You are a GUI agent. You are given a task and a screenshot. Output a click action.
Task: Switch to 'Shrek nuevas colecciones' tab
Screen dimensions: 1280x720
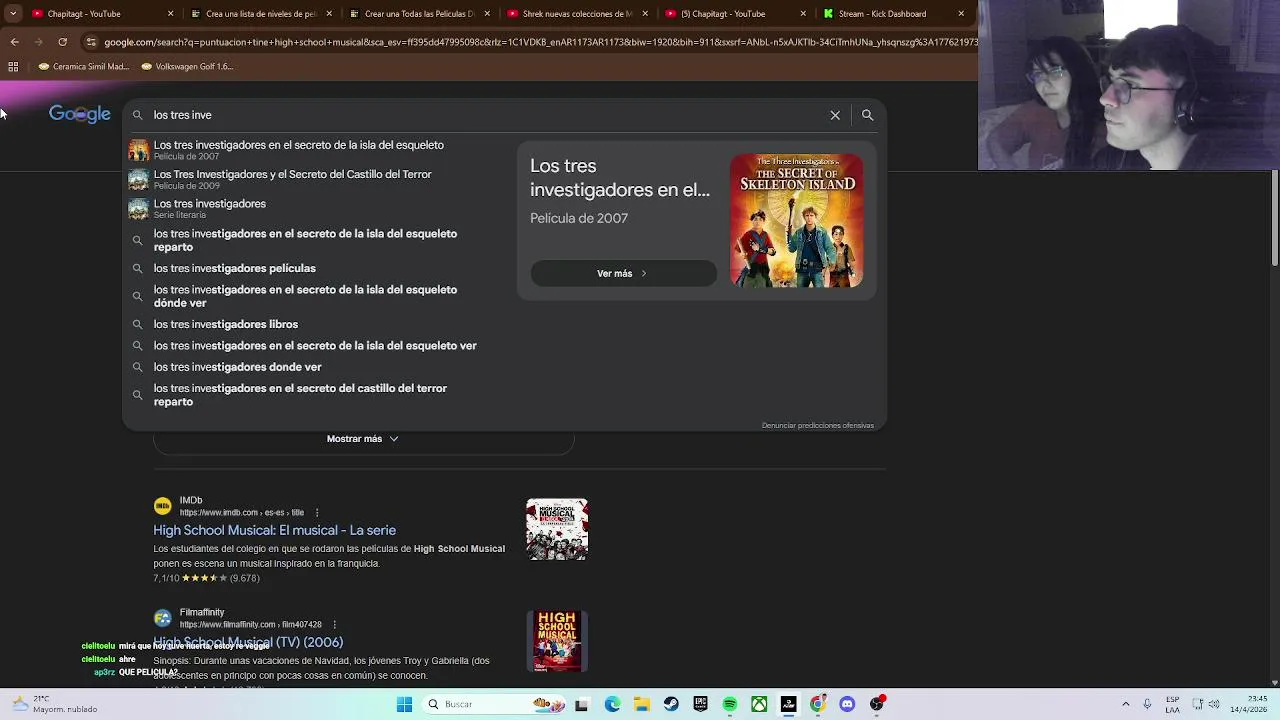(x=576, y=14)
